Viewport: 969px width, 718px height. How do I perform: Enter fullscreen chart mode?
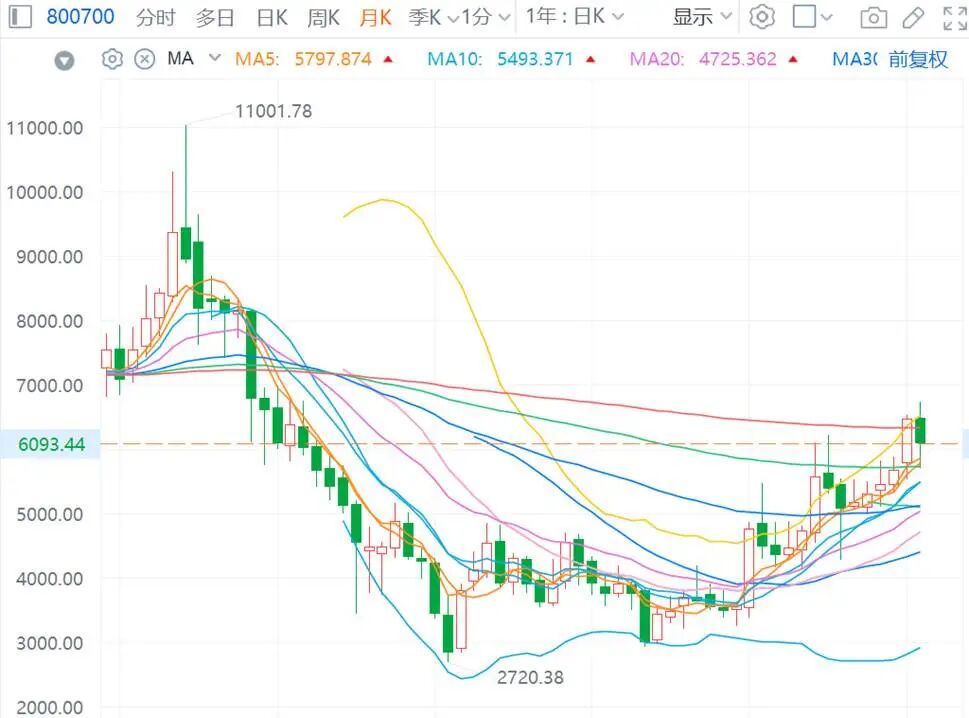955,18
